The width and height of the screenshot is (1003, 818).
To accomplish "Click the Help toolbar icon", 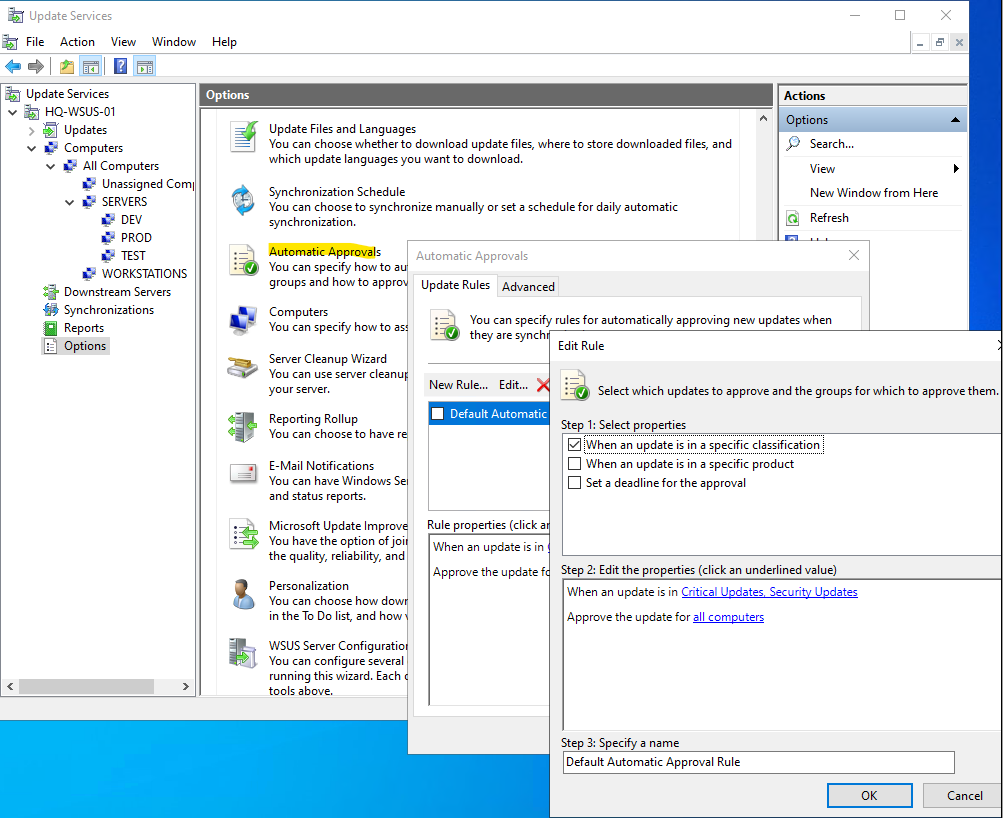I will tap(120, 67).
